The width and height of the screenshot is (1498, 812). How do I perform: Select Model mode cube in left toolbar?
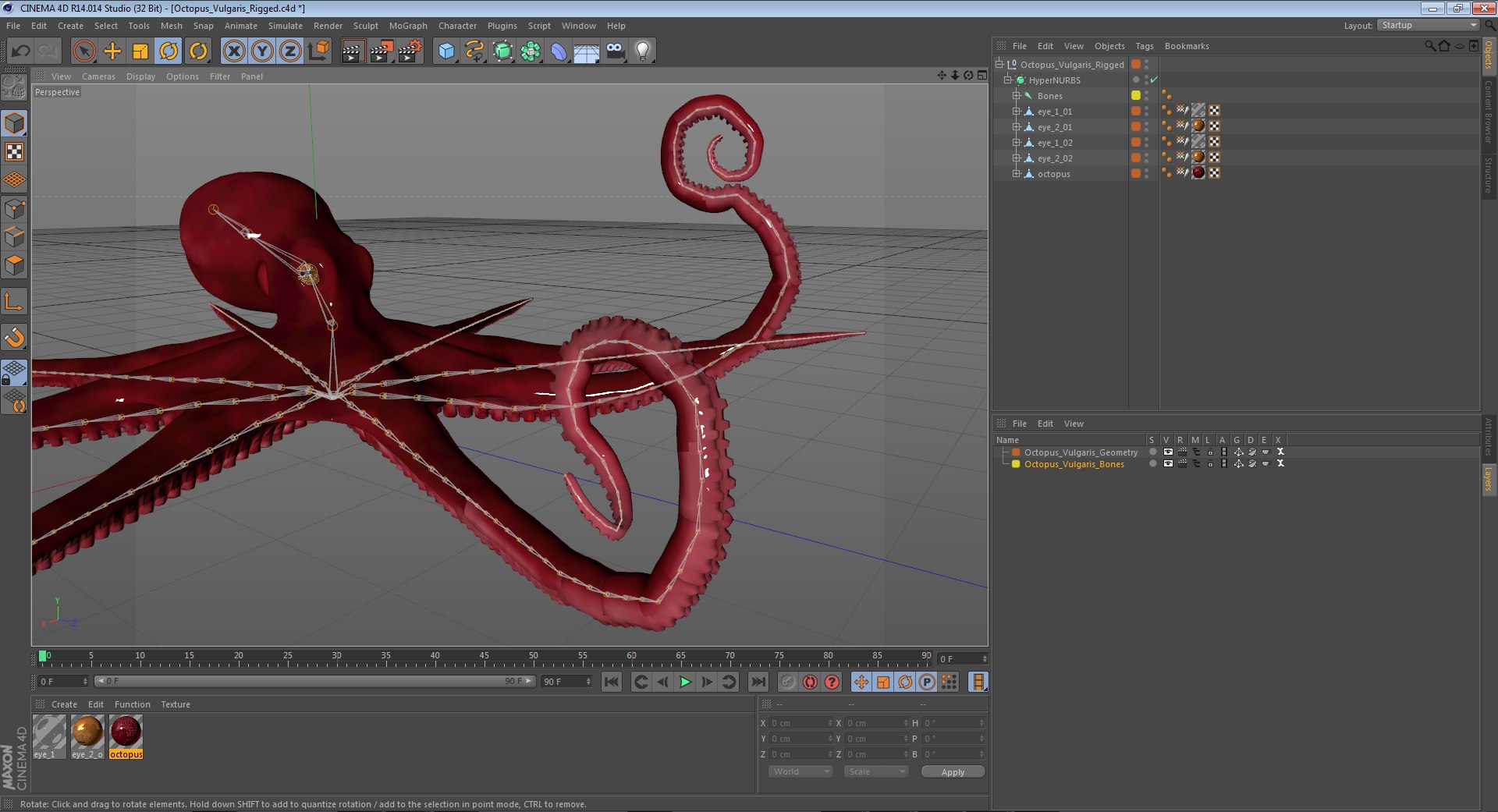pyautogui.click(x=14, y=123)
